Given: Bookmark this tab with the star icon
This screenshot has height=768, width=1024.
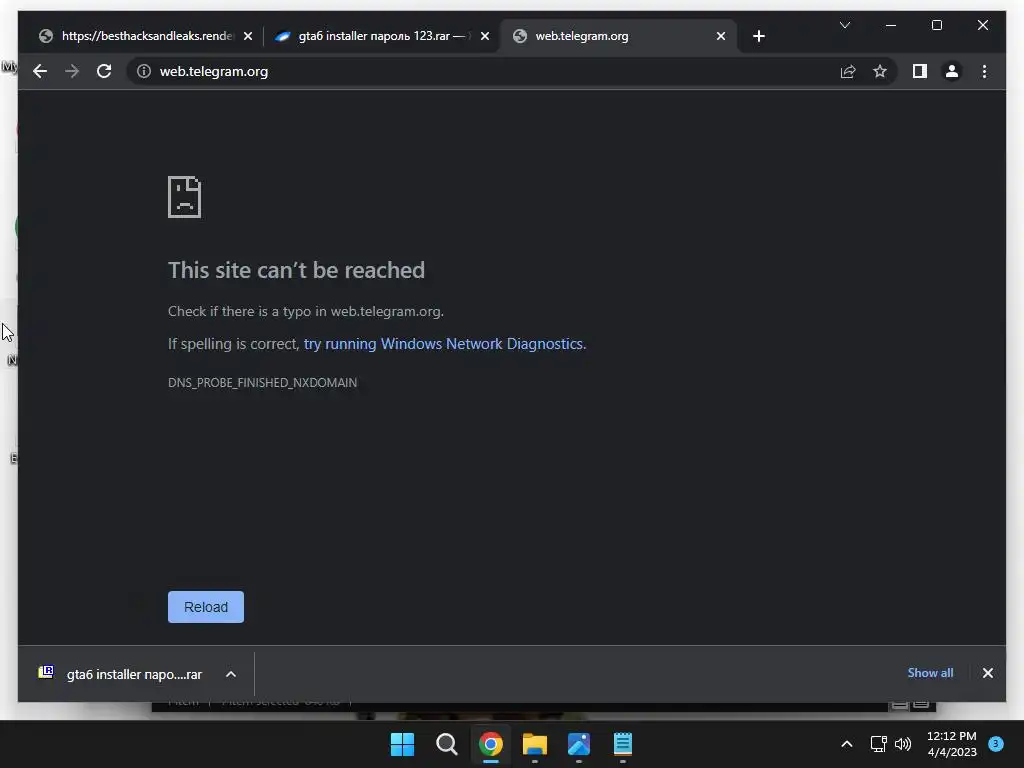Looking at the screenshot, I should (880, 71).
